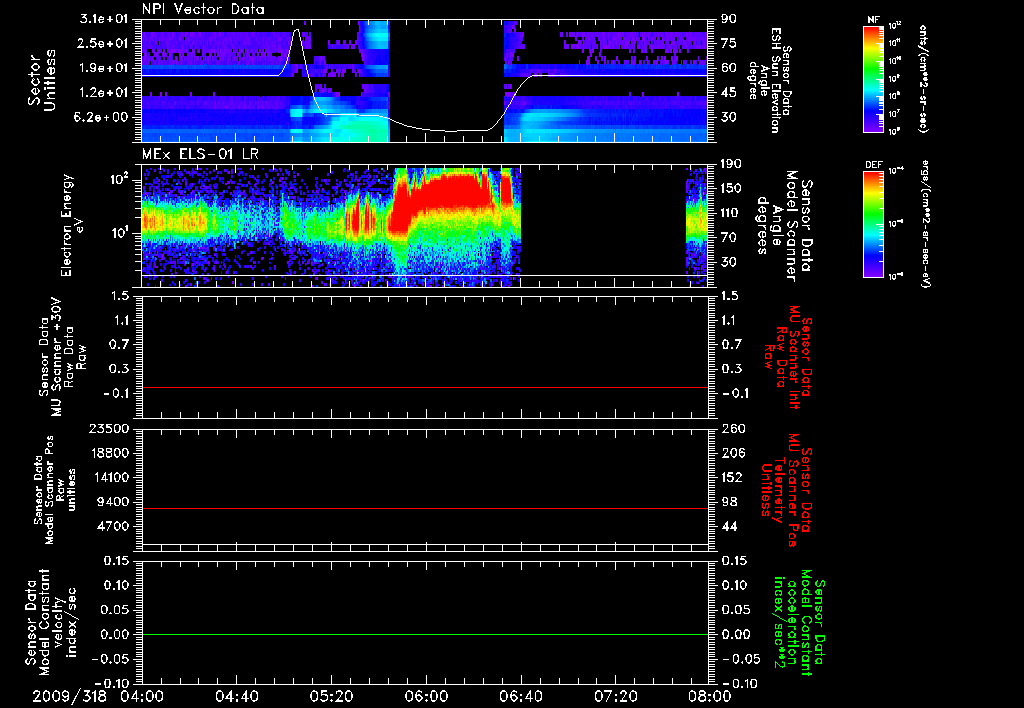Click the '90' sun elevation tick value
1024x708 pixels.
(x=728, y=19)
